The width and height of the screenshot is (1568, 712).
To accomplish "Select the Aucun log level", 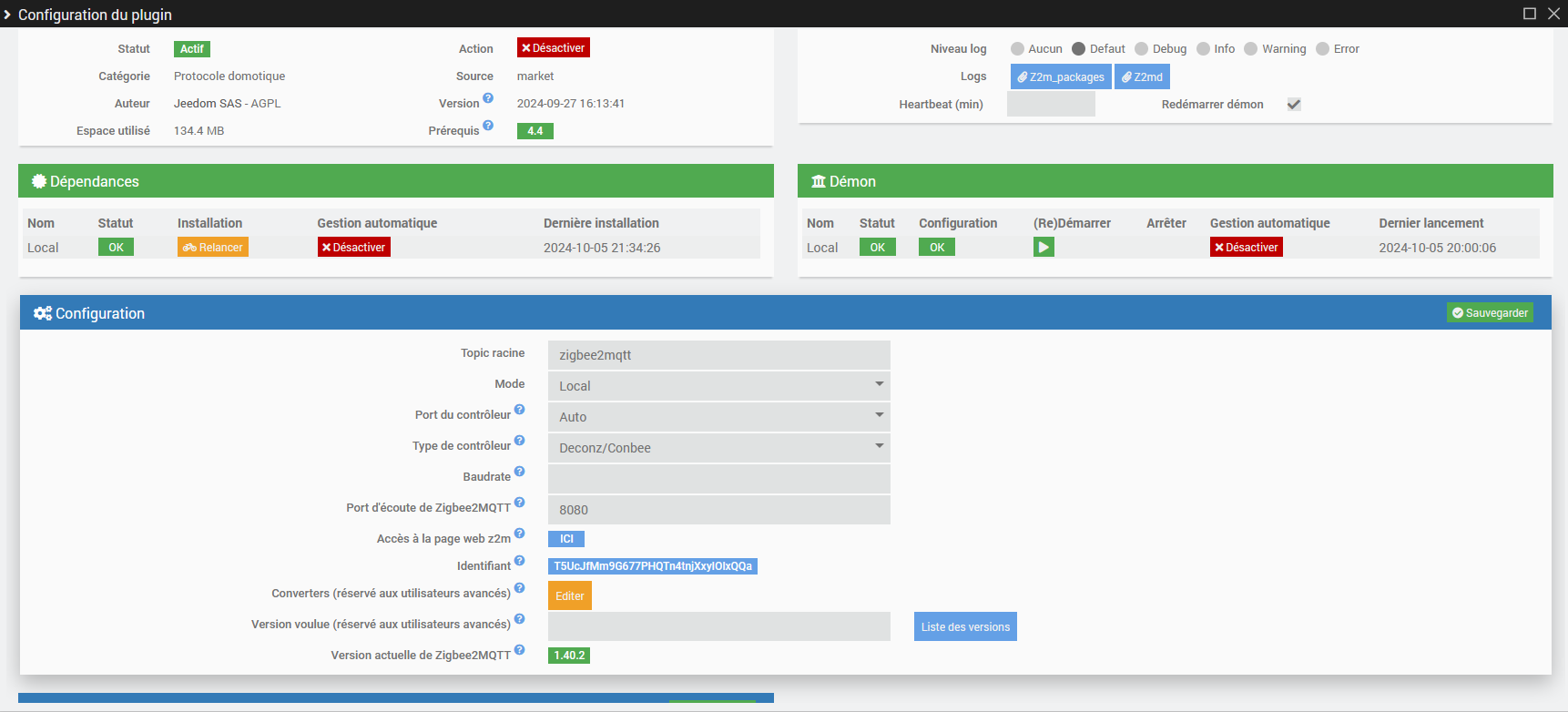I will point(1017,49).
